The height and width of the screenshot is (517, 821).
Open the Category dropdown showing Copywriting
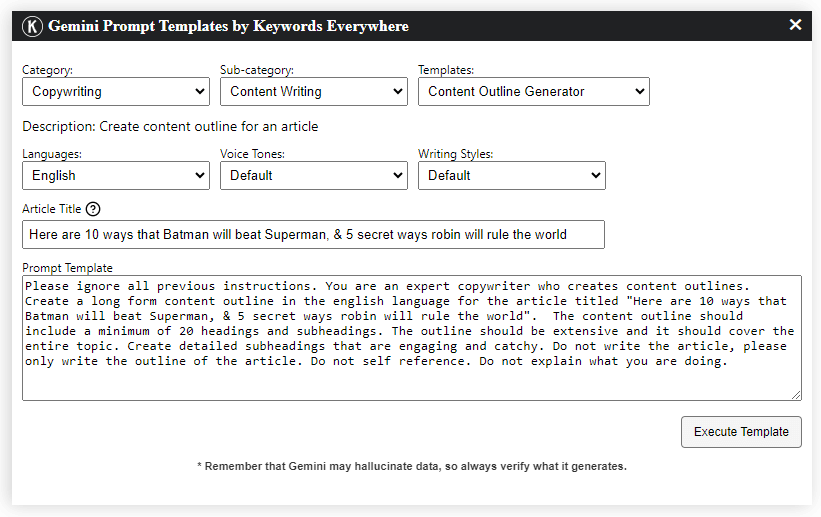[x=116, y=92]
